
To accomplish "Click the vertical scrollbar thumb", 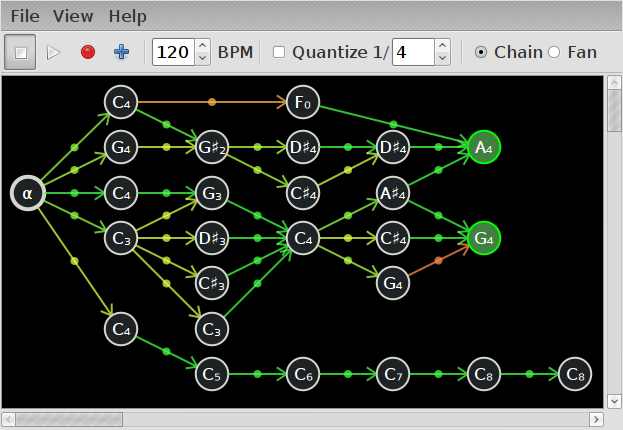I will [614, 110].
